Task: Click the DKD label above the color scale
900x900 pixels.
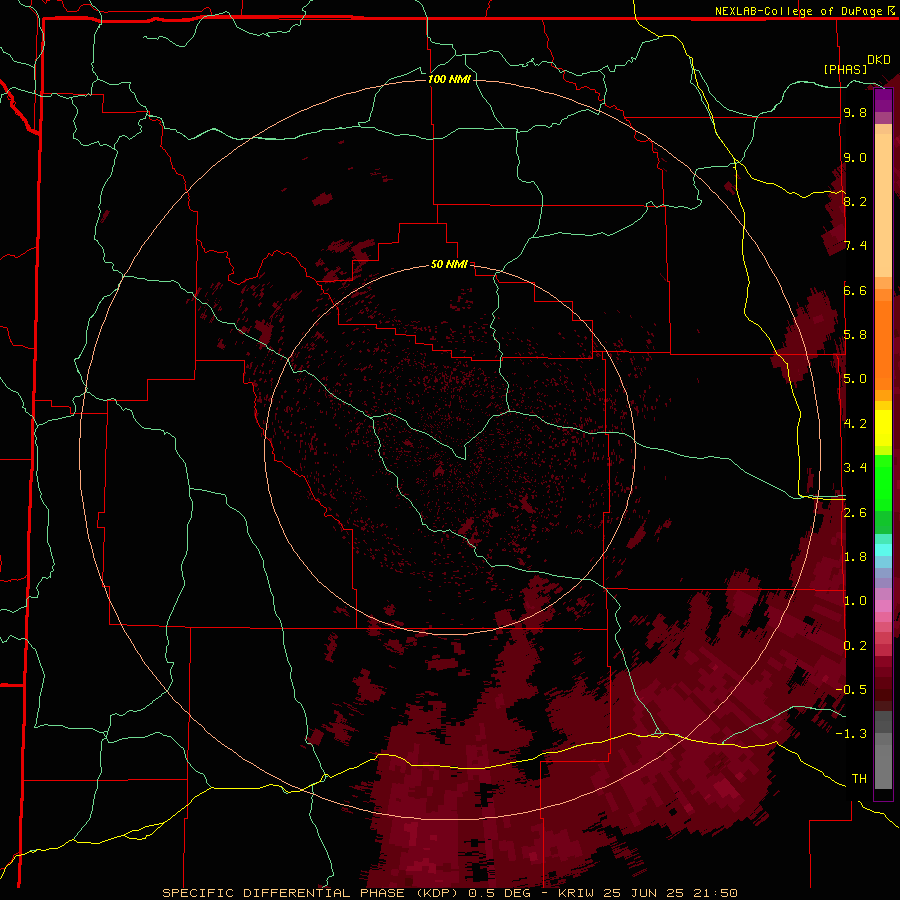Action: [878, 60]
